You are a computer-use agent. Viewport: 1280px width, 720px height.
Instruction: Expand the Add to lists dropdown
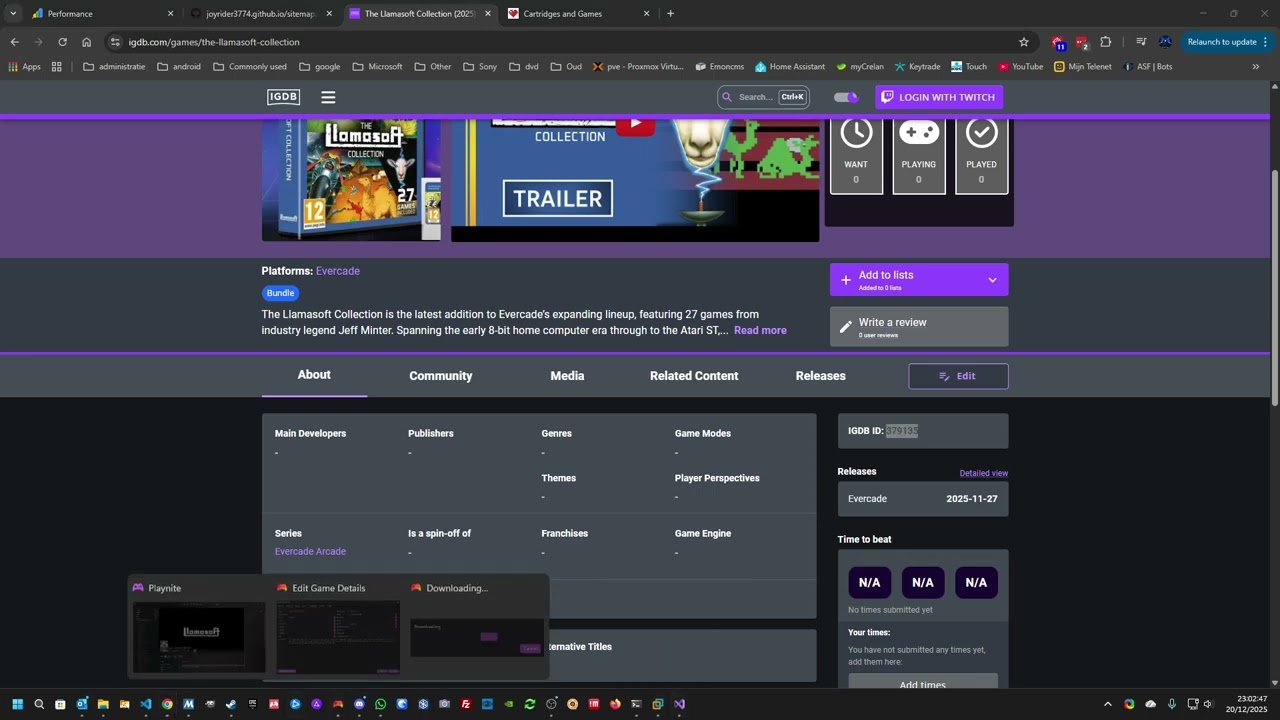992,280
